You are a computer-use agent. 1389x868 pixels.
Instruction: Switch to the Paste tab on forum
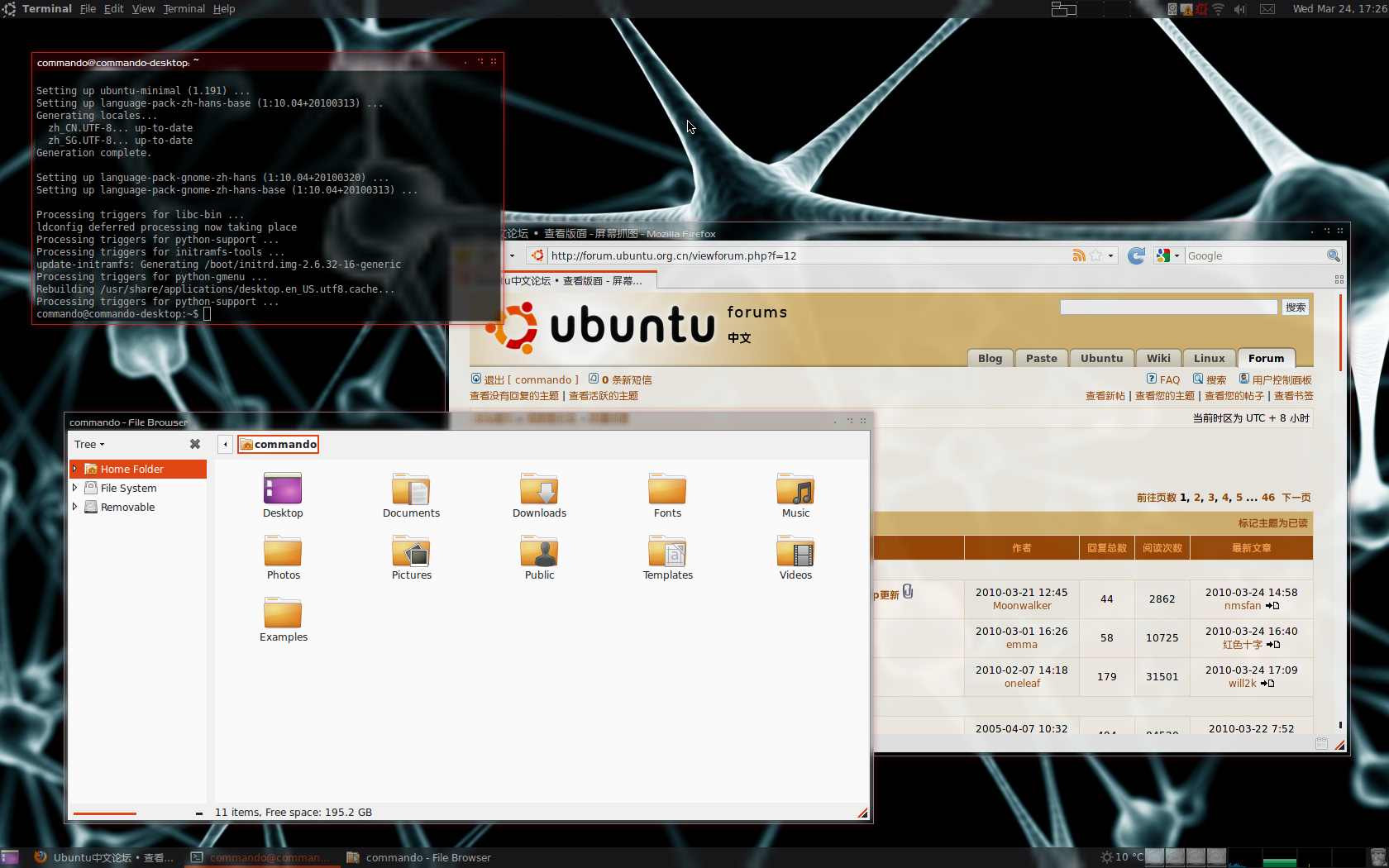point(1042,358)
